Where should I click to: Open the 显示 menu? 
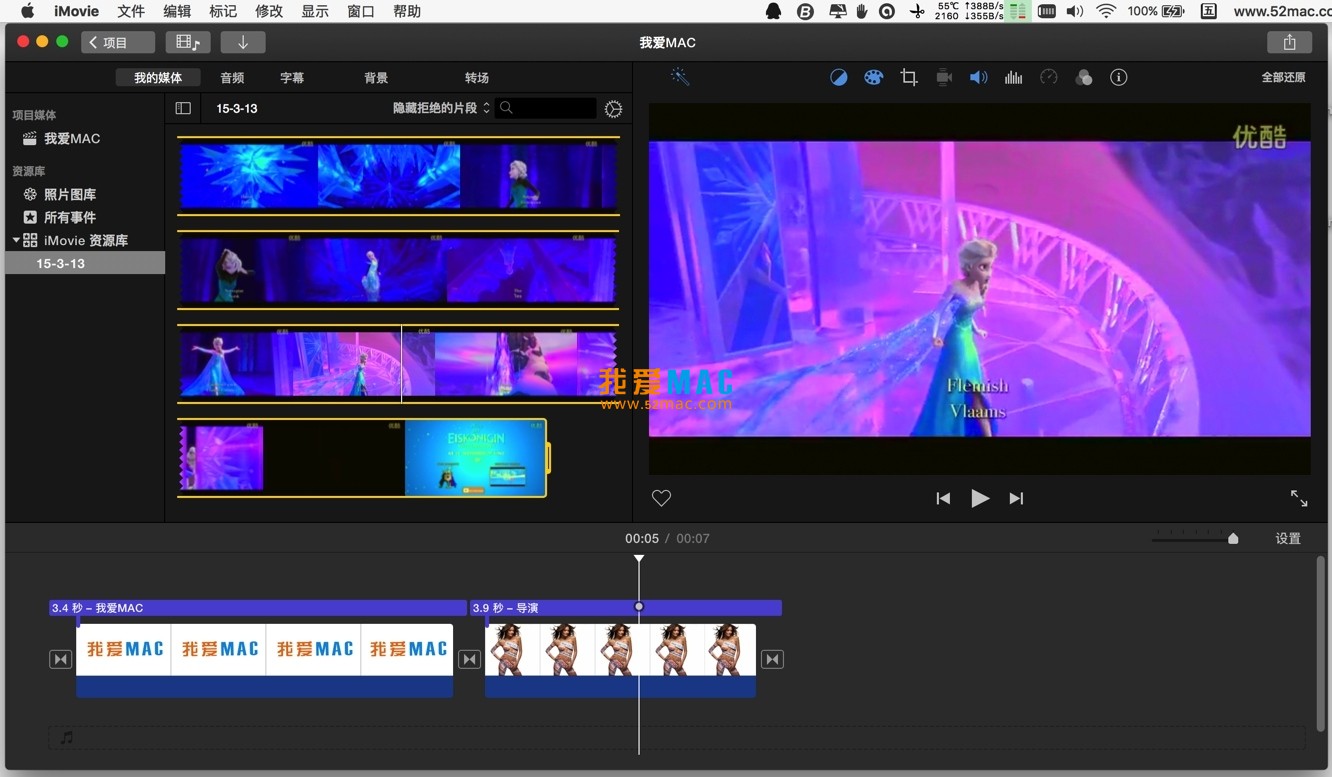(x=315, y=11)
